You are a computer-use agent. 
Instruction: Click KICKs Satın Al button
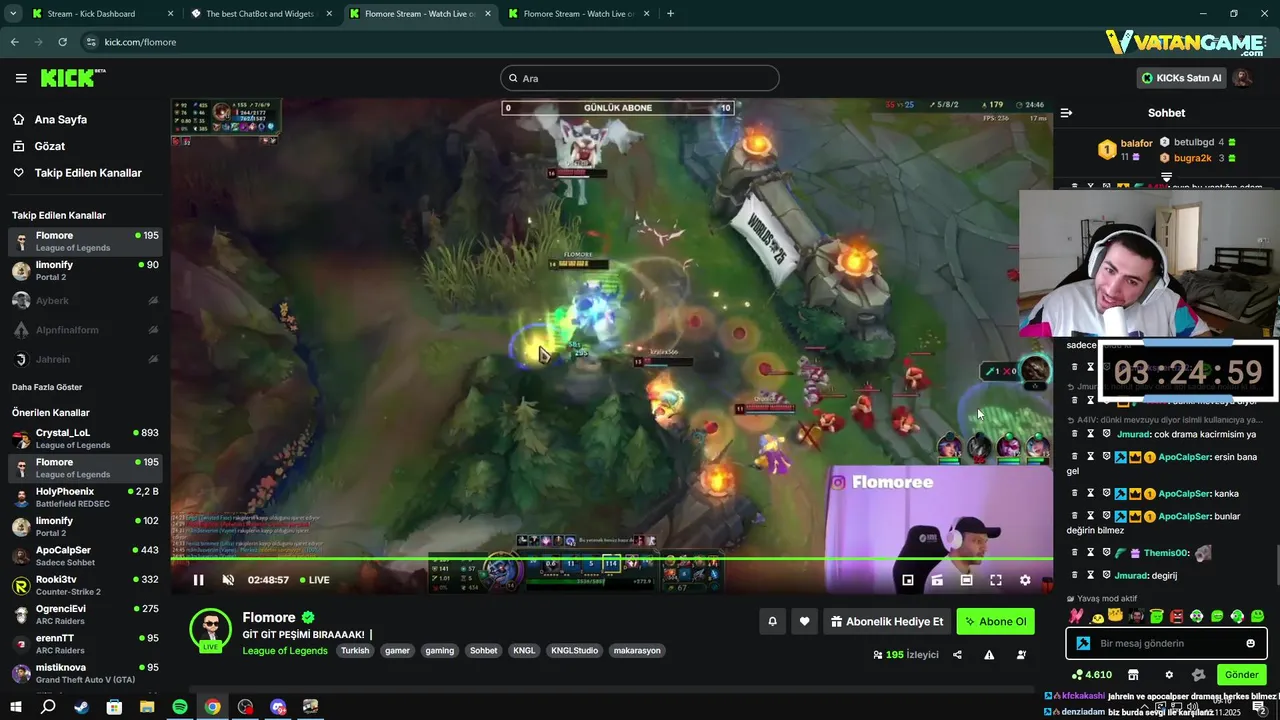pyautogui.click(x=1181, y=78)
